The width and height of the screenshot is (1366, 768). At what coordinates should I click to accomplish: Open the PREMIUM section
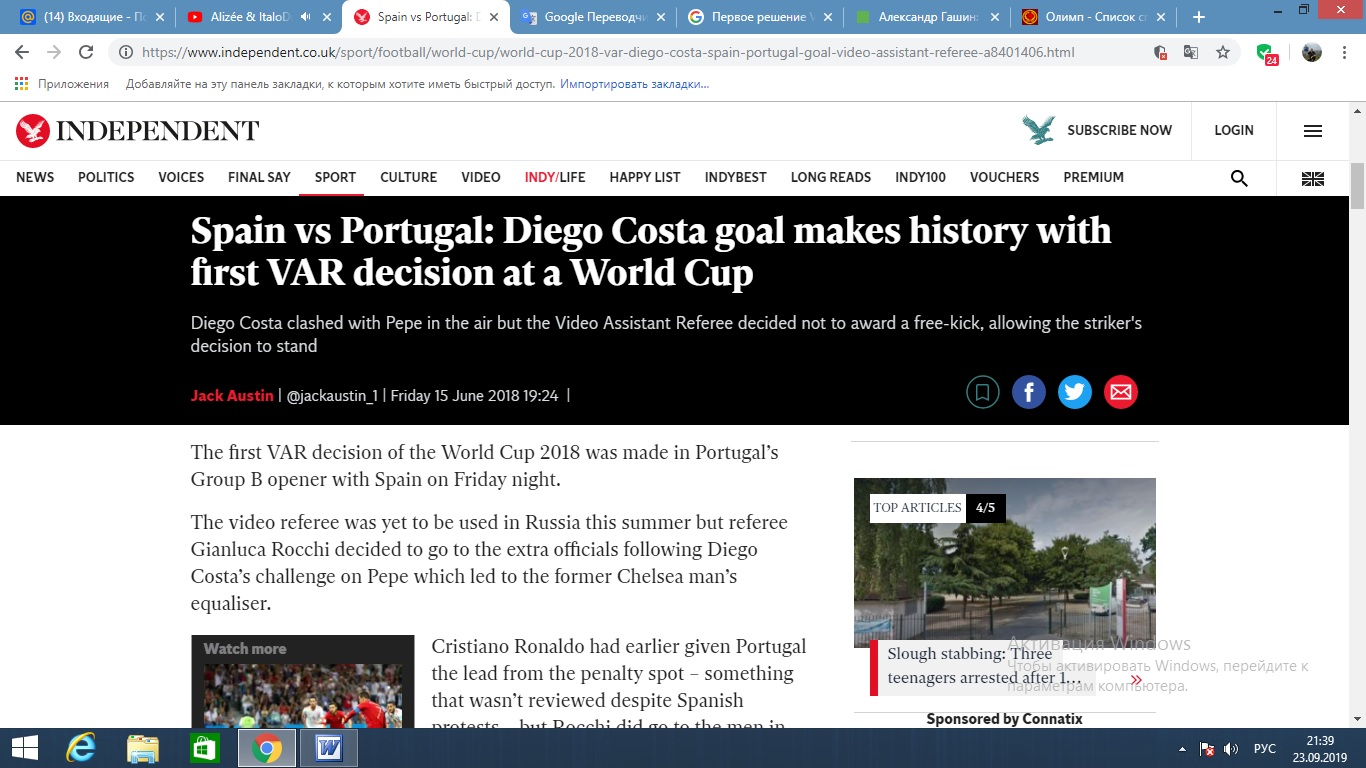point(1093,177)
